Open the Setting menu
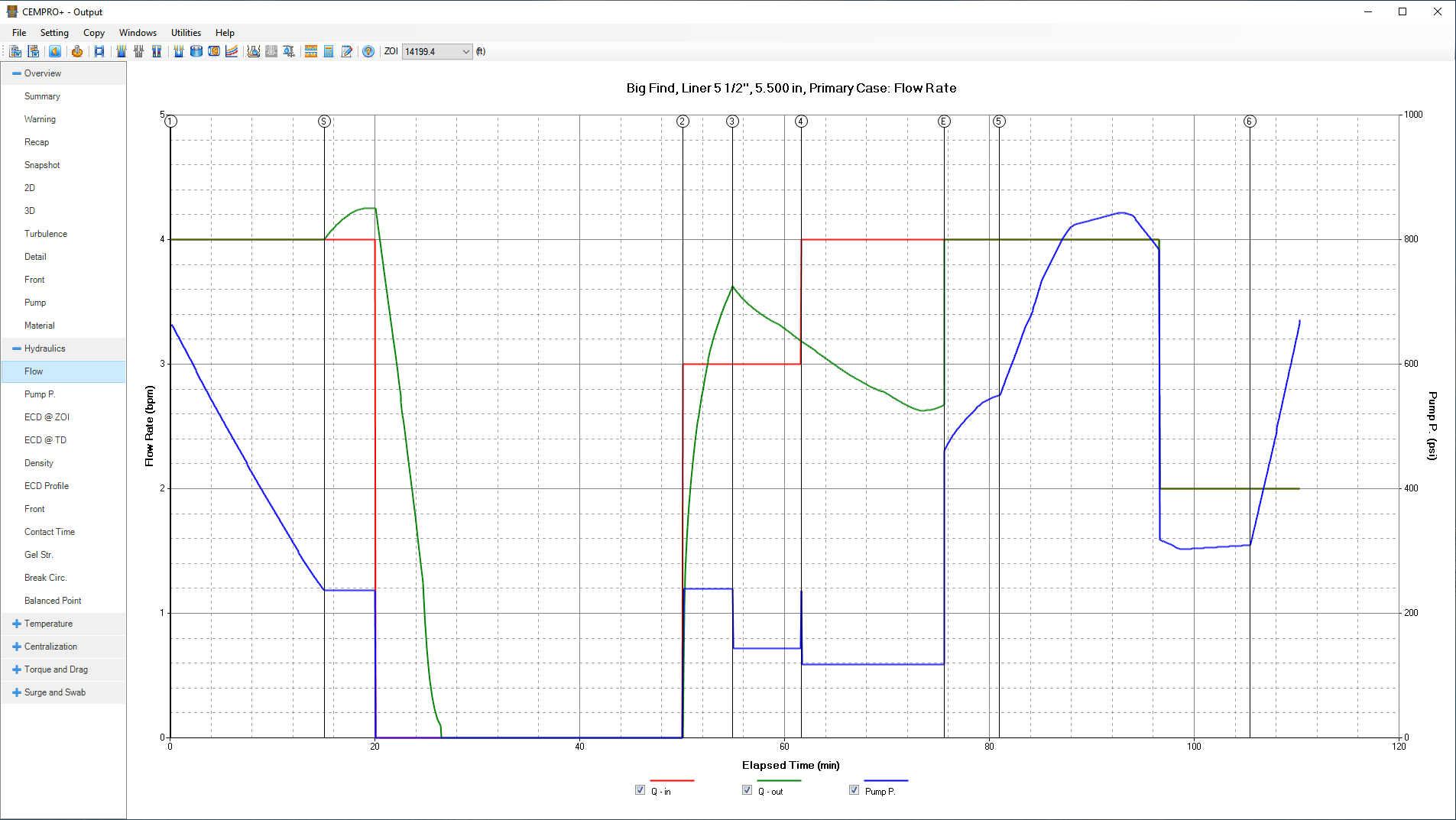Image resolution: width=1456 pixels, height=820 pixels. tap(54, 33)
